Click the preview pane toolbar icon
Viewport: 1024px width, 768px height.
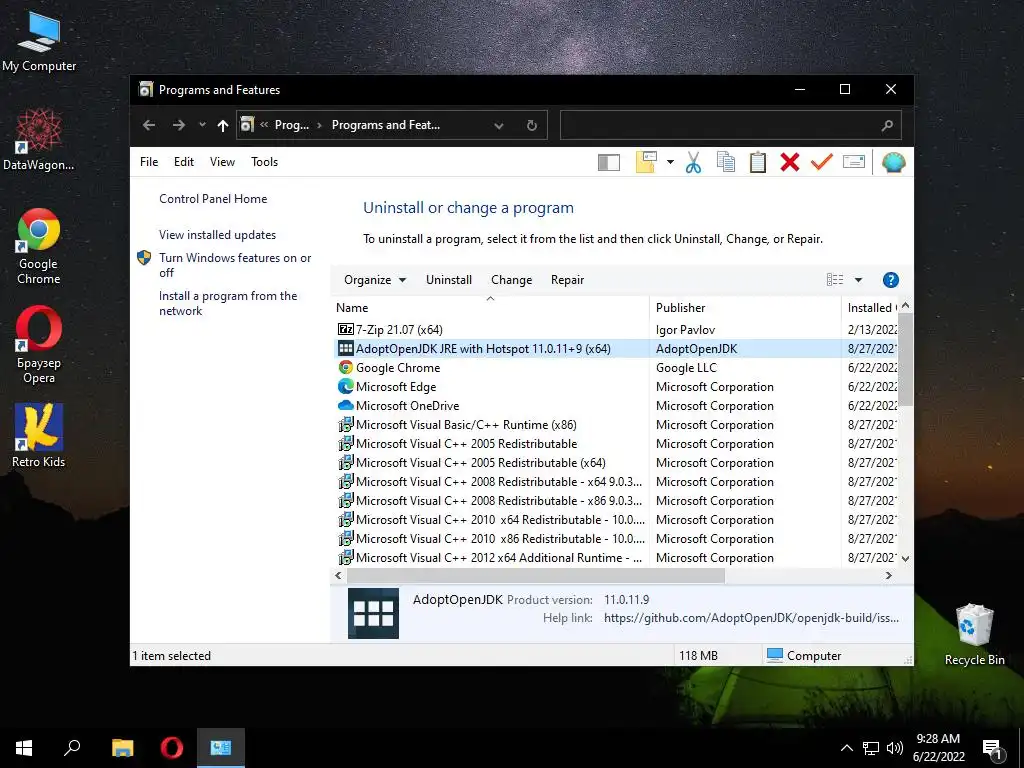[608, 162]
